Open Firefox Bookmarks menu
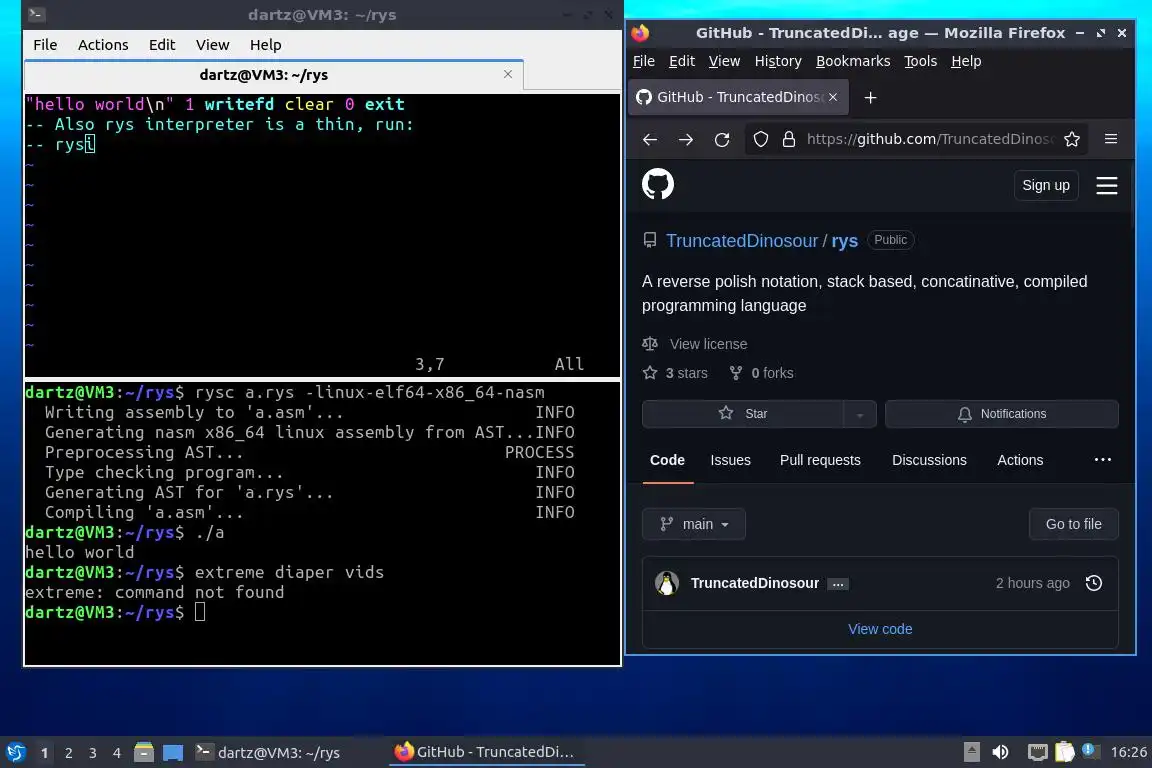Viewport: 1152px width, 768px height. coord(853,61)
